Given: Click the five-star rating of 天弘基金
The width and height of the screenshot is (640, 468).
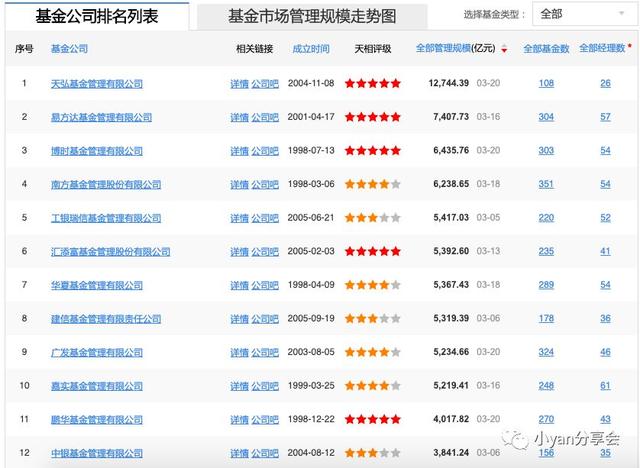Looking at the screenshot, I should pos(373,84).
